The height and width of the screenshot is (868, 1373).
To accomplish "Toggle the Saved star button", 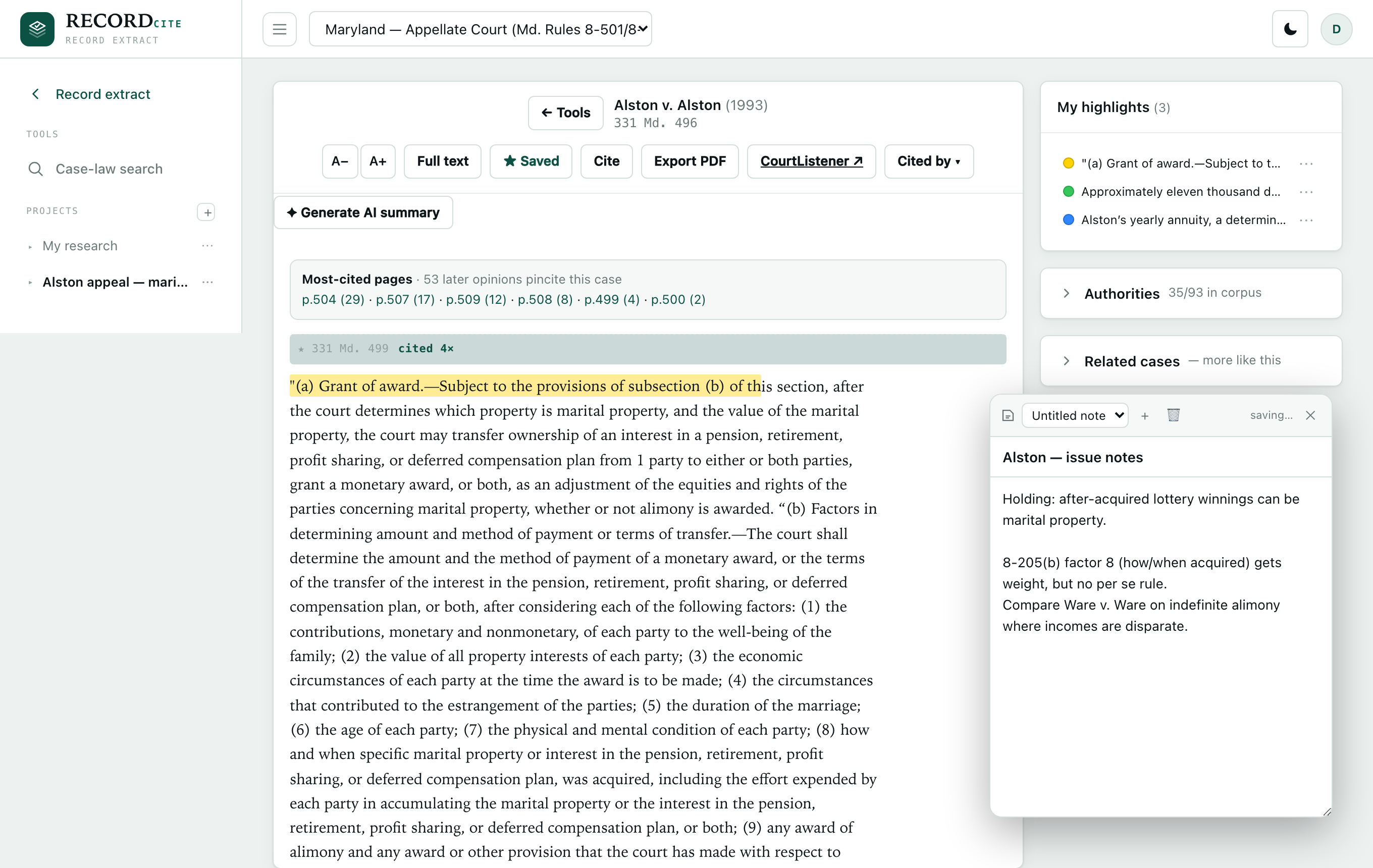I will (531, 161).
